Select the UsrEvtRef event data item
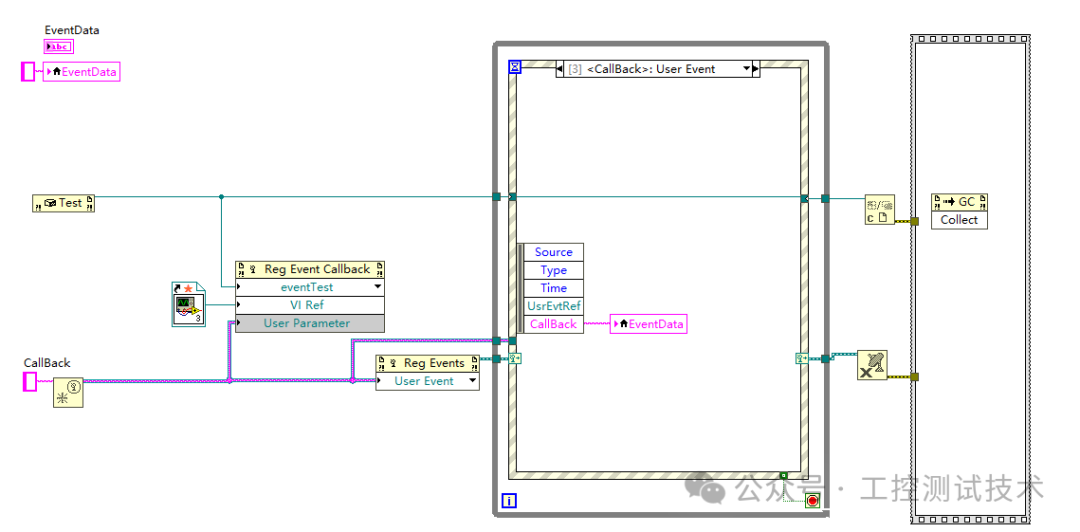The width and height of the screenshot is (1080, 532). [553, 306]
